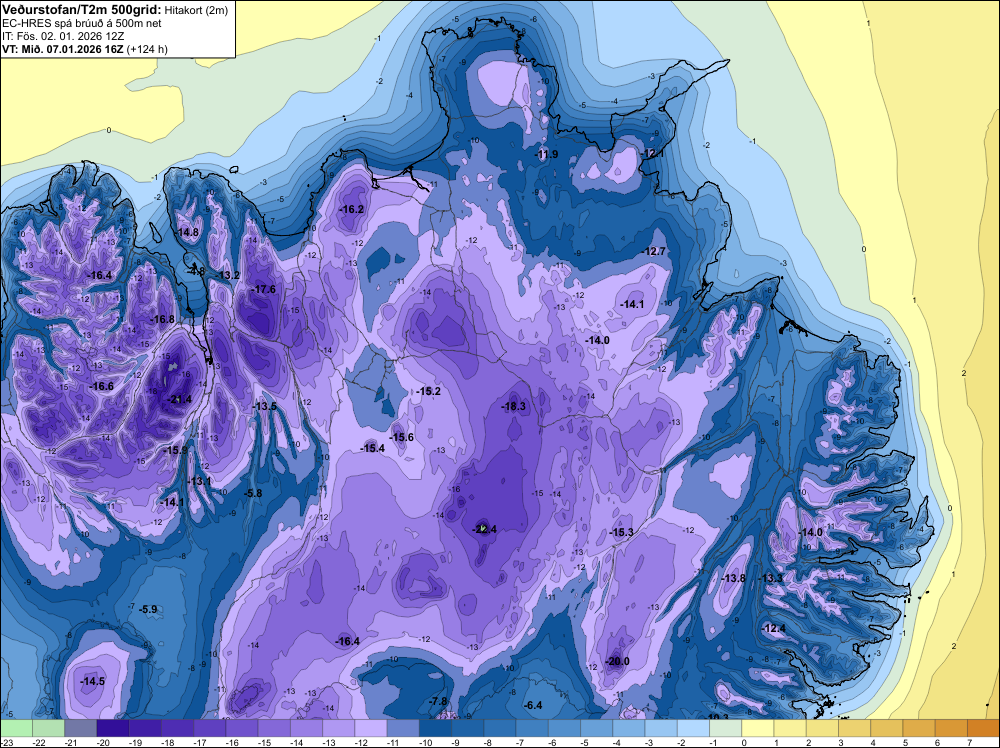Select the -16.2 temperature label

[x=352, y=209]
